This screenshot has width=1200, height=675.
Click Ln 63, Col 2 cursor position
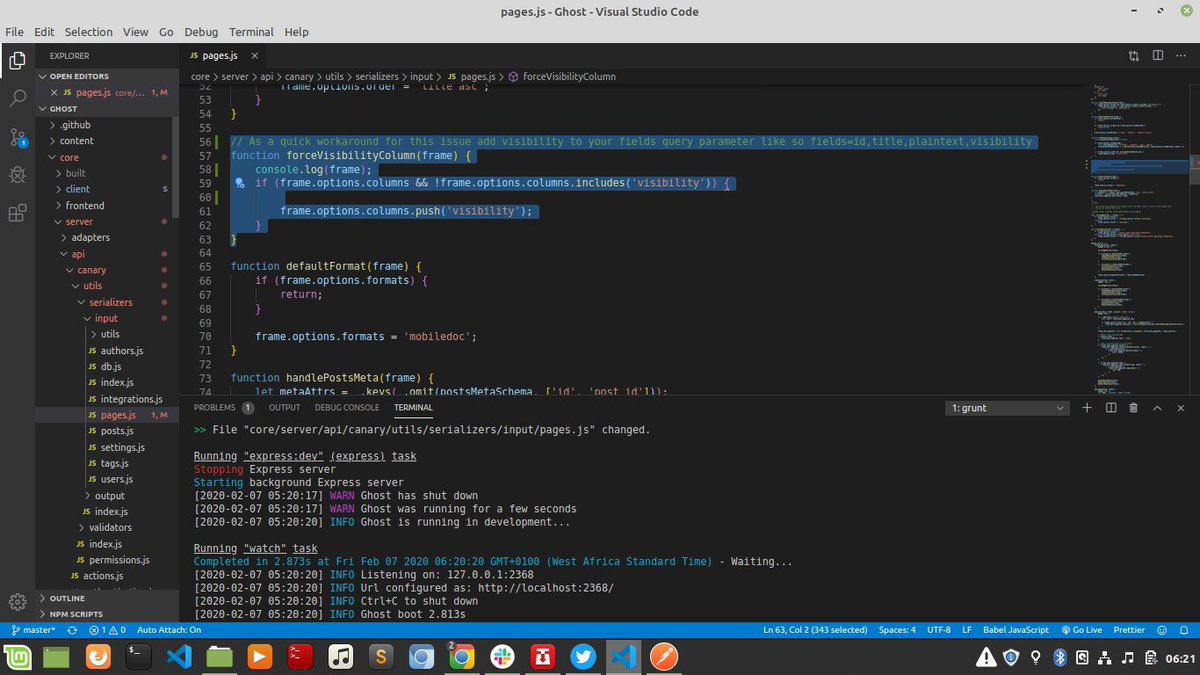point(815,630)
